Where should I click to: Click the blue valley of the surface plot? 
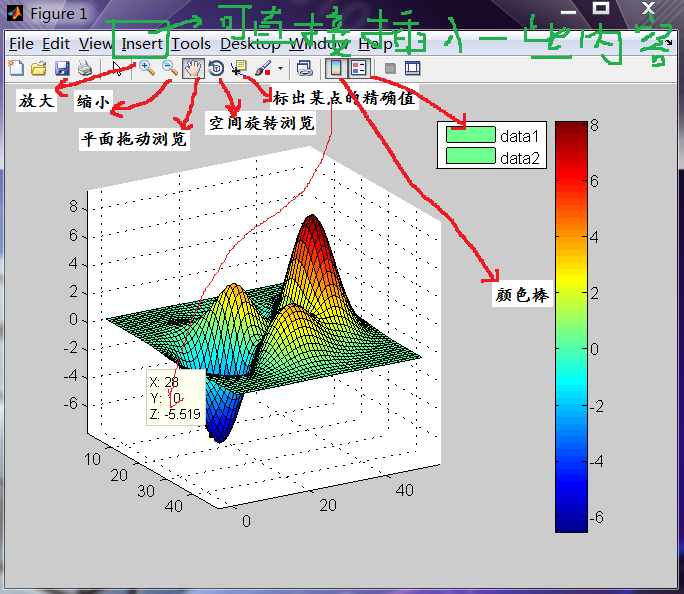(x=220, y=423)
